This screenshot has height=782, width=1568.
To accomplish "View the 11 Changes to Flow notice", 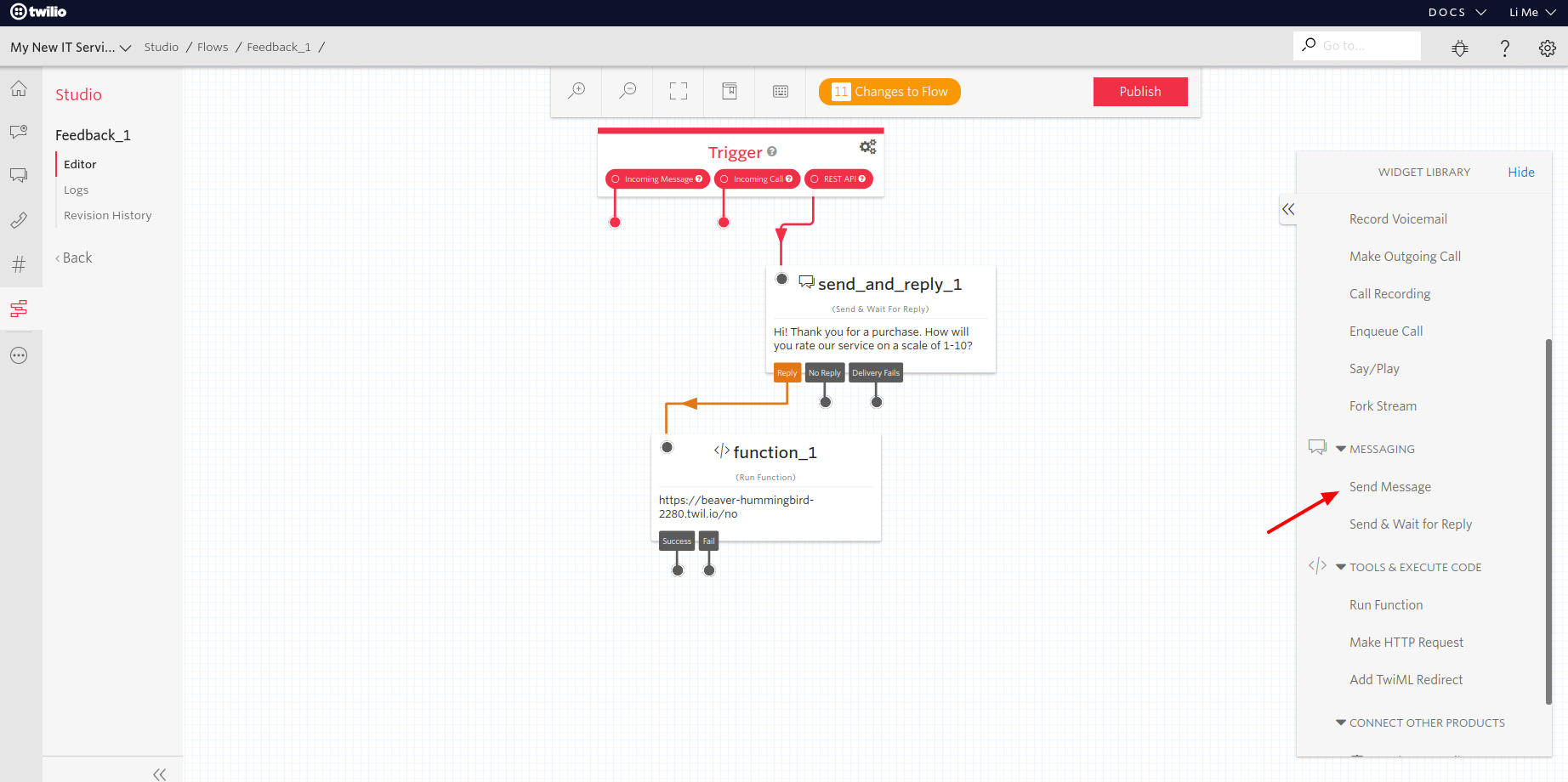I will (x=889, y=91).
